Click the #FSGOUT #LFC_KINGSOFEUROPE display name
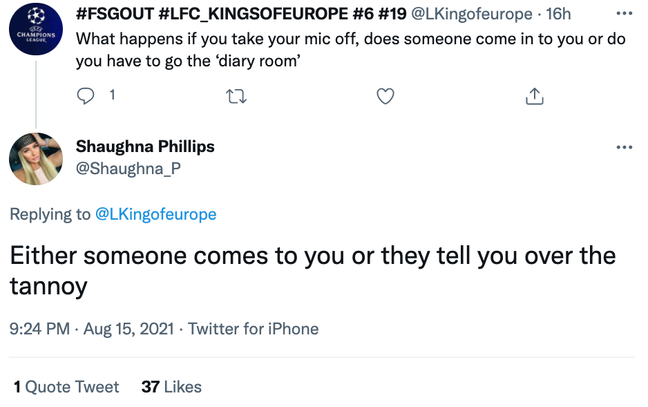The image size is (648, 407). pos(241,14)
